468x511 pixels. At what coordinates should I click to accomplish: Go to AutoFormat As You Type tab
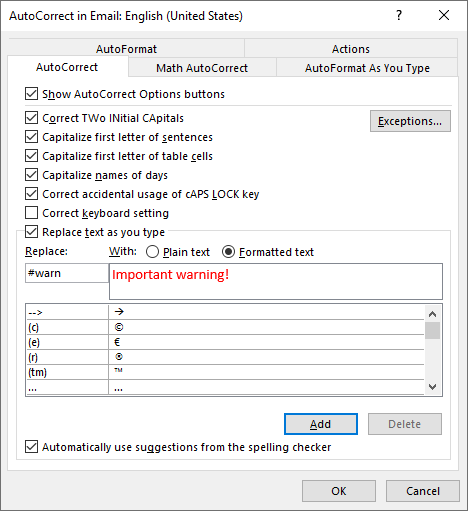pyautogui.click(x=367, y=68)
